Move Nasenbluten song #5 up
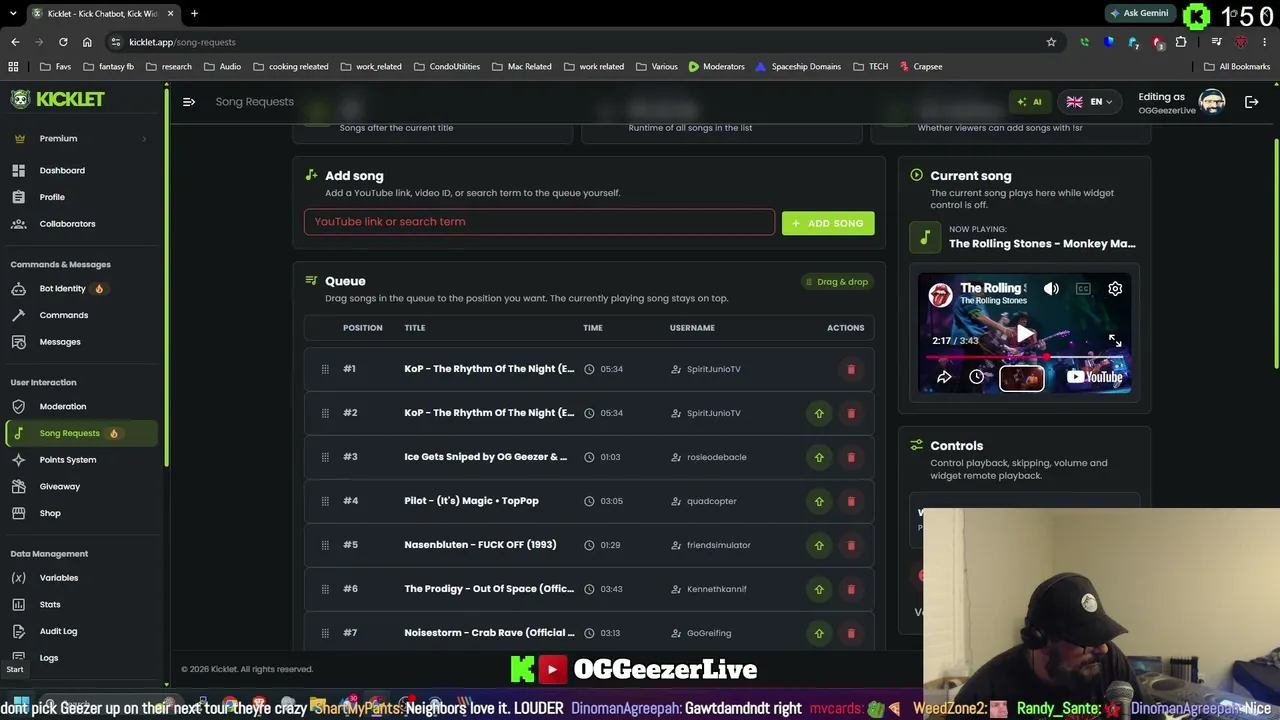The image size is (1280, 720). pyautogui.click(x=819, y=545)
